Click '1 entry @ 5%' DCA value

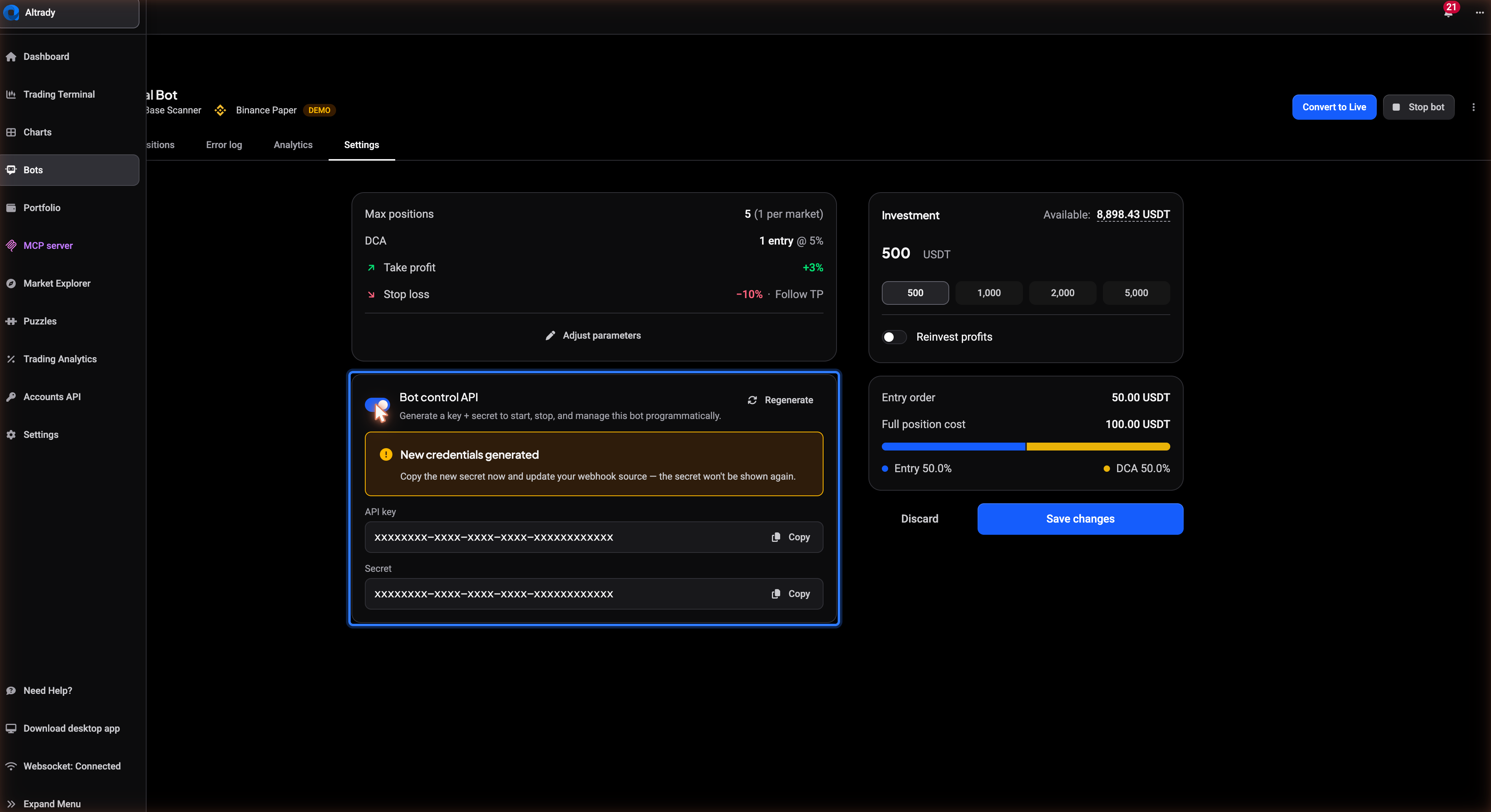[791, 241]
